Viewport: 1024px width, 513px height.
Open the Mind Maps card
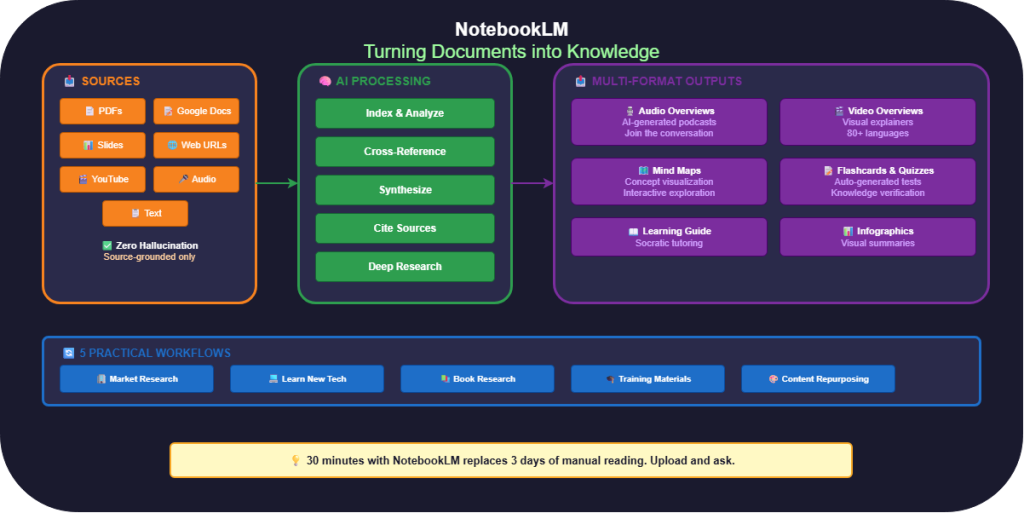coord(669,181)
